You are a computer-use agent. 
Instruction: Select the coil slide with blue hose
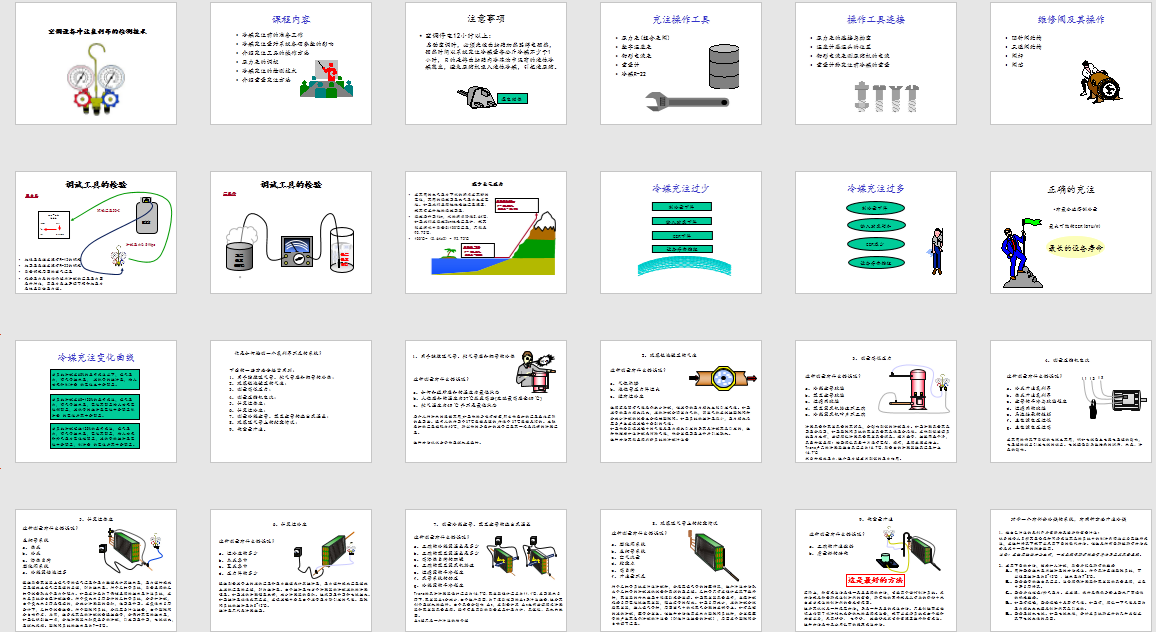[96, 570]
